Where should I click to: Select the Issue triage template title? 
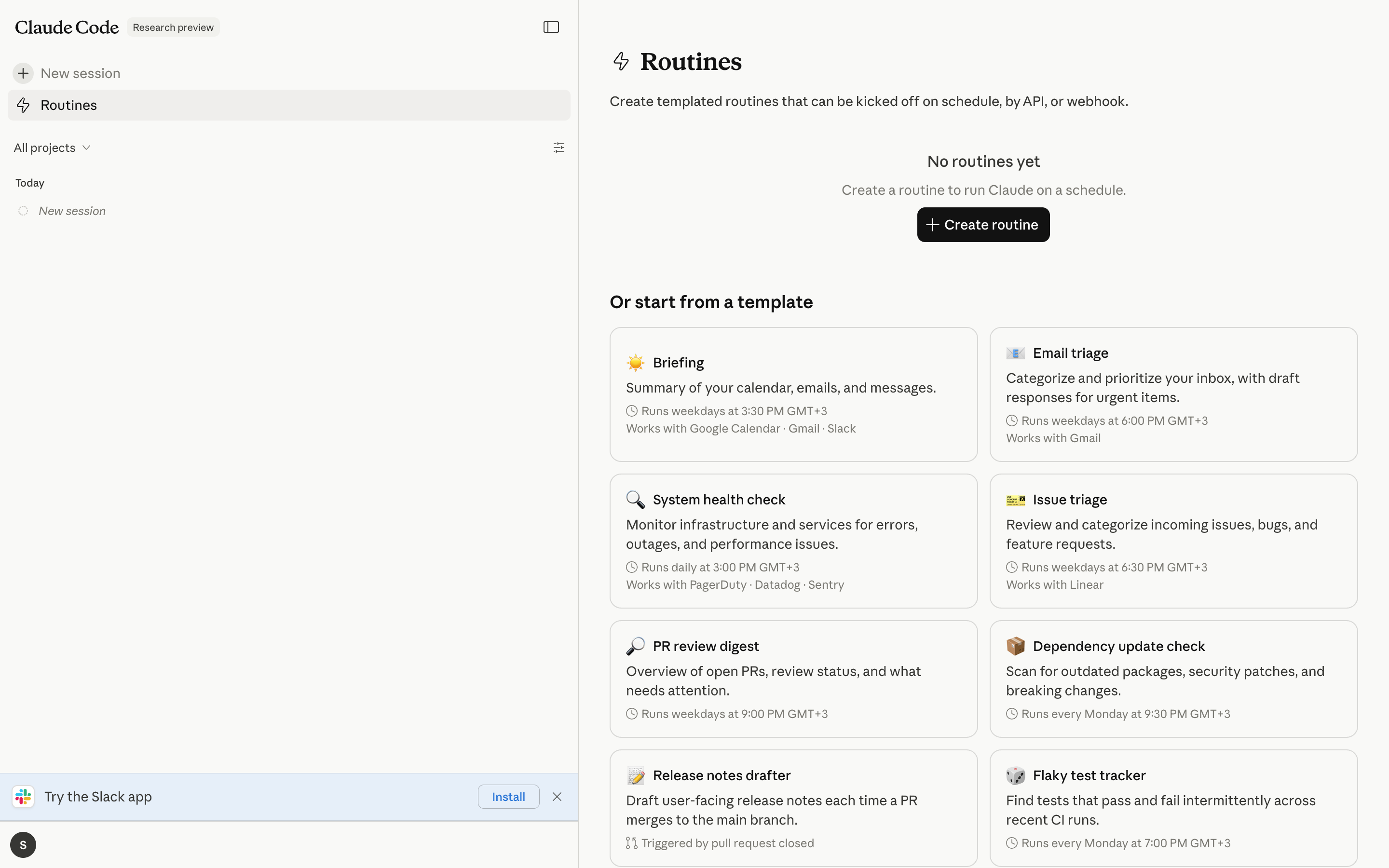(1070, 500)
